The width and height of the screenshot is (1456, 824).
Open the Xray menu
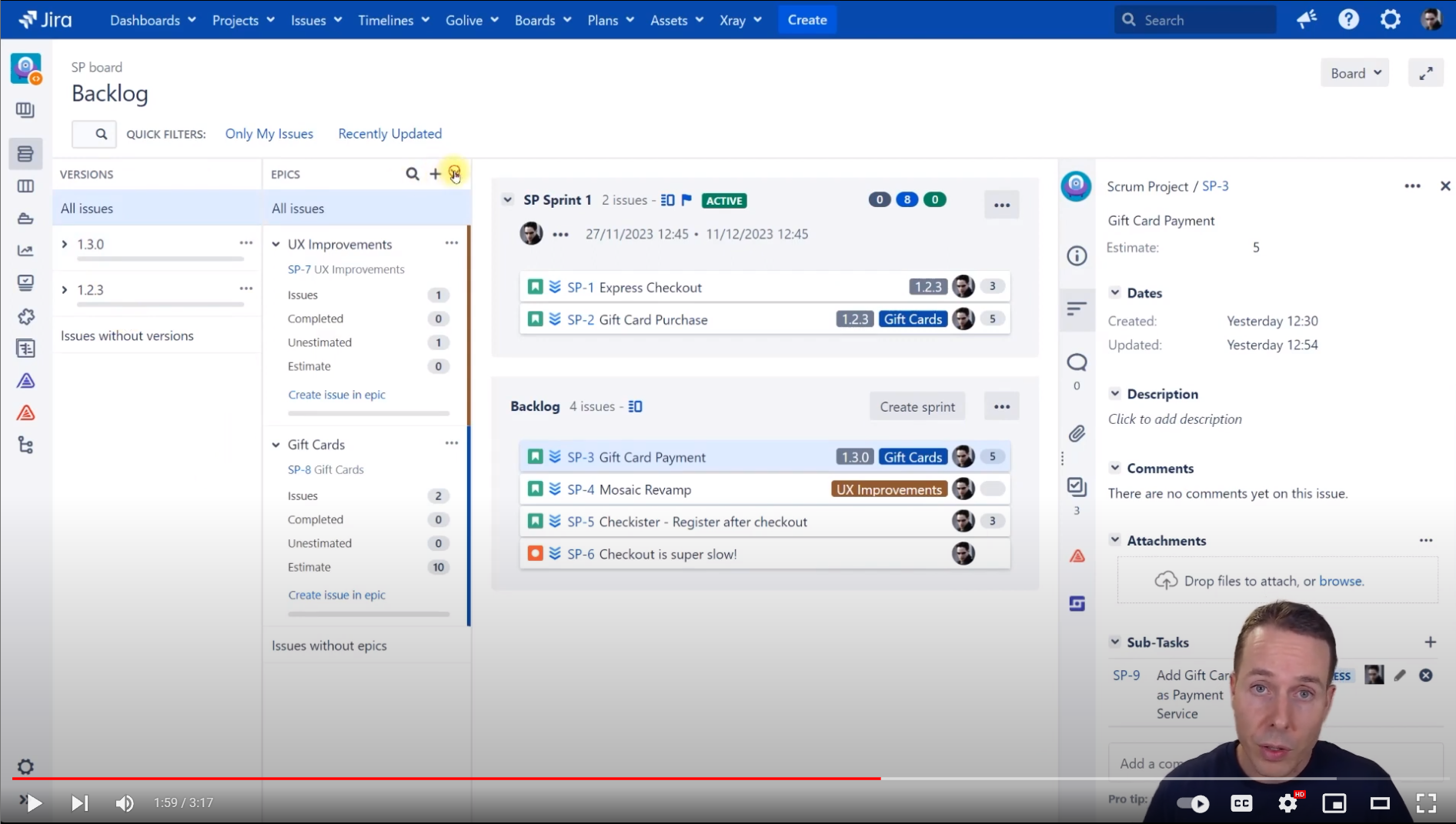pyautogui.click(x=740, y=20)
